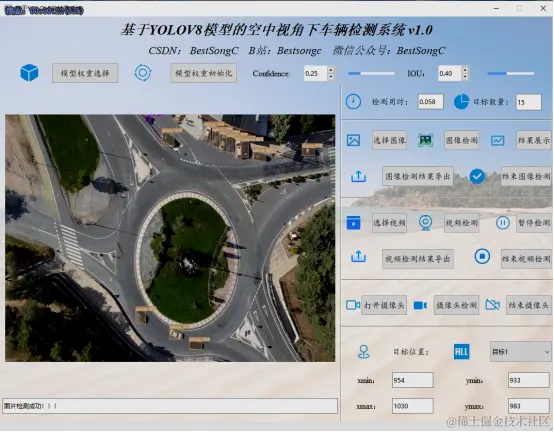
Task: Click the IOU slider track
Action: [511, 73]
